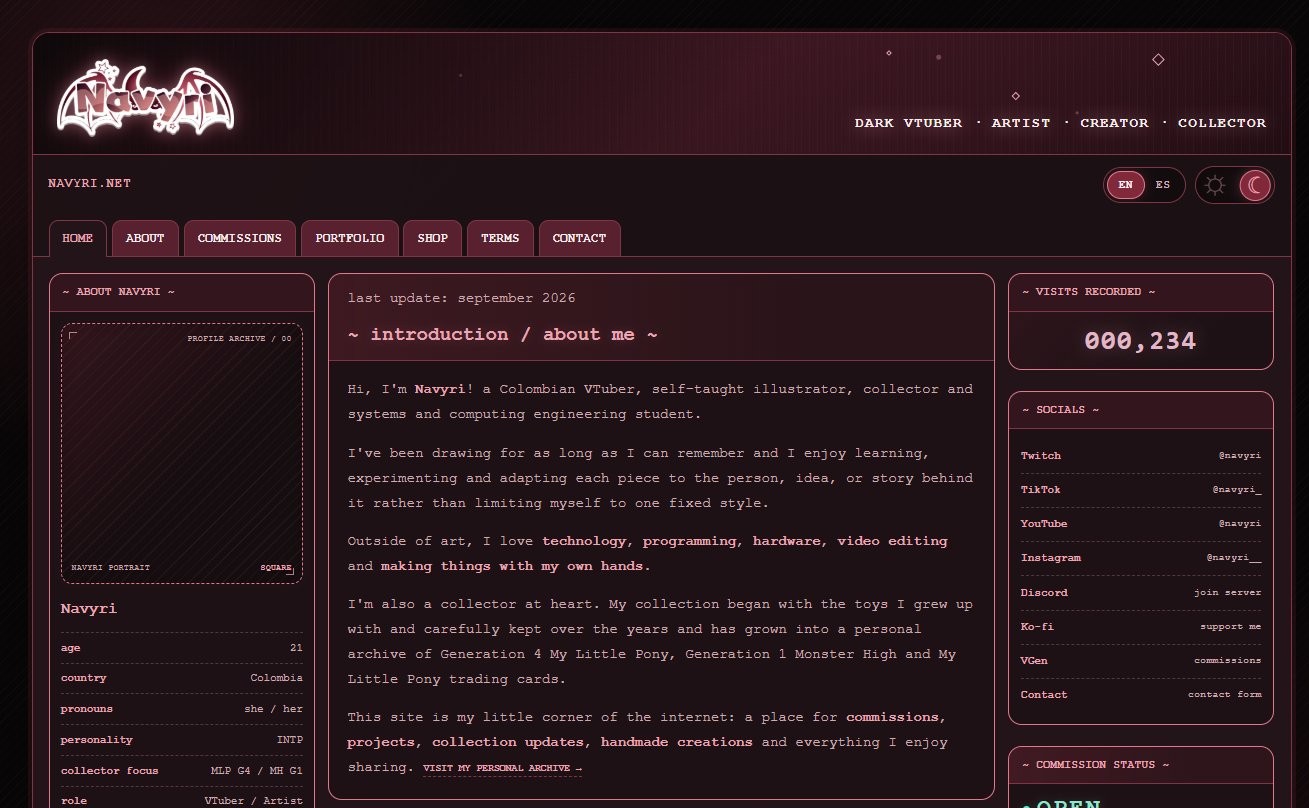The image size is (1309, 808).
Task: Click the visits counter 000,234
Action: (x=1141, y=341)
